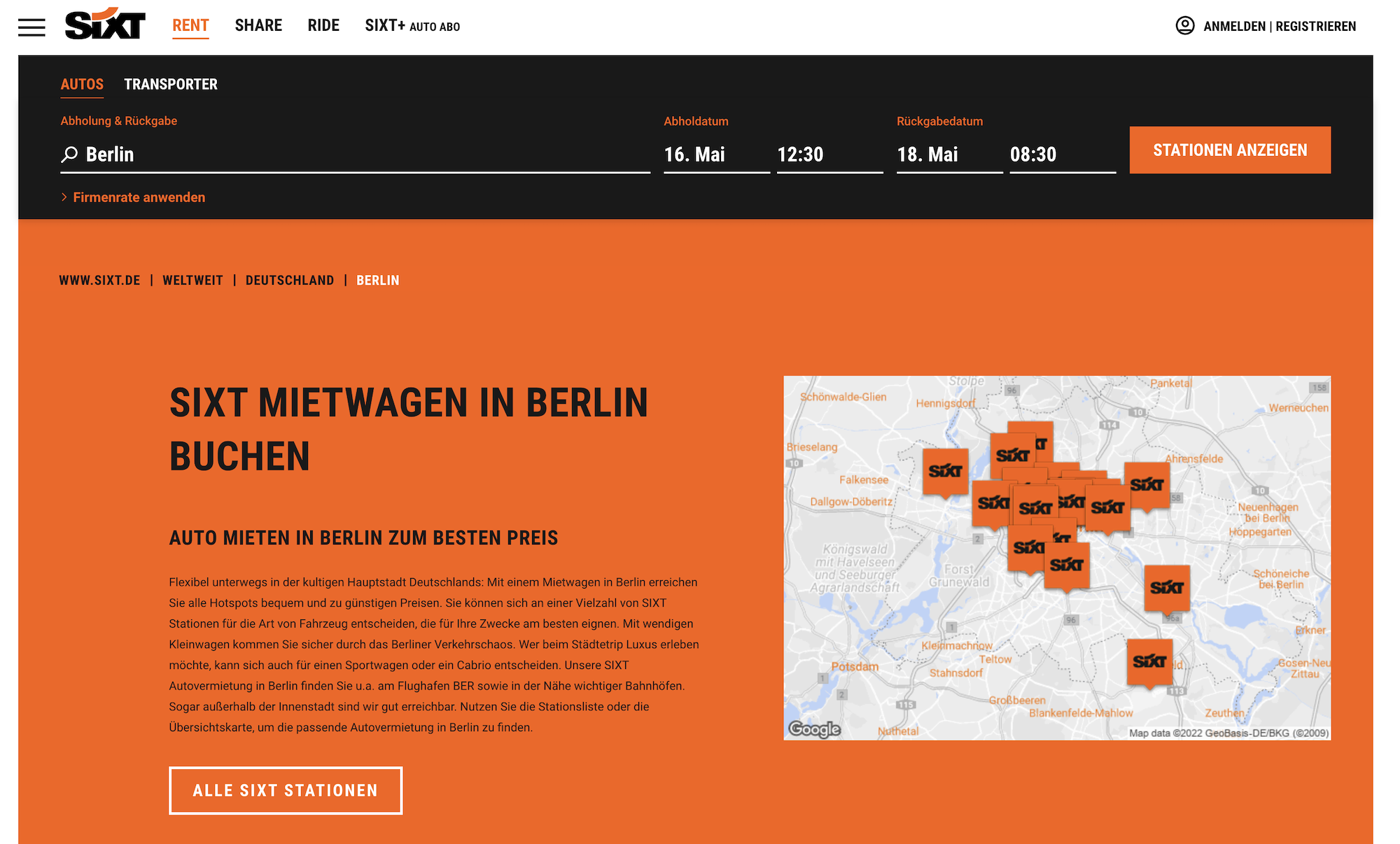1400x844 pixels.
Task: Click the SIXT MIETWAGEN IN BERLIN BUCHEN heading
Action: point(409,429)
